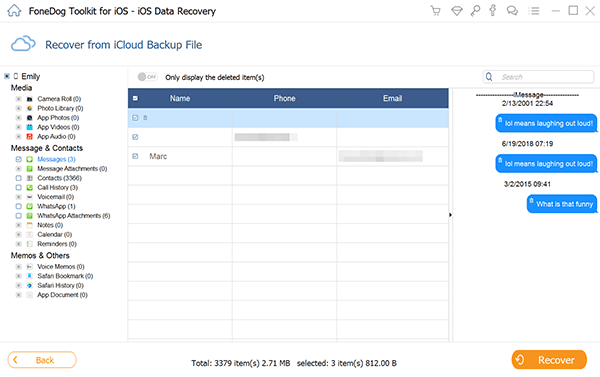The height and width of the screenshot is (377, 600).
Task: Click the green Messages icon
Action: [29, 159]
